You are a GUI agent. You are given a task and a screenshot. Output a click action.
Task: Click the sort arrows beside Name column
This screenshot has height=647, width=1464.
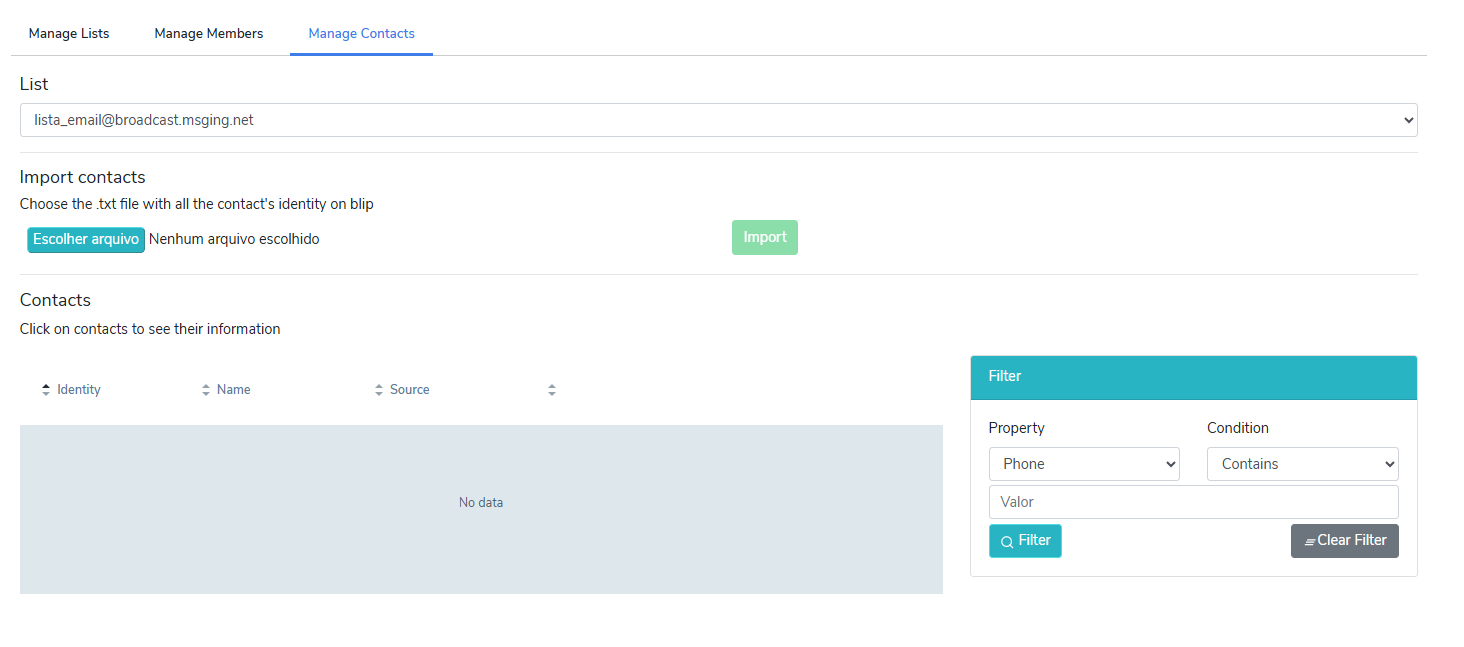click(x=206, y=390)
